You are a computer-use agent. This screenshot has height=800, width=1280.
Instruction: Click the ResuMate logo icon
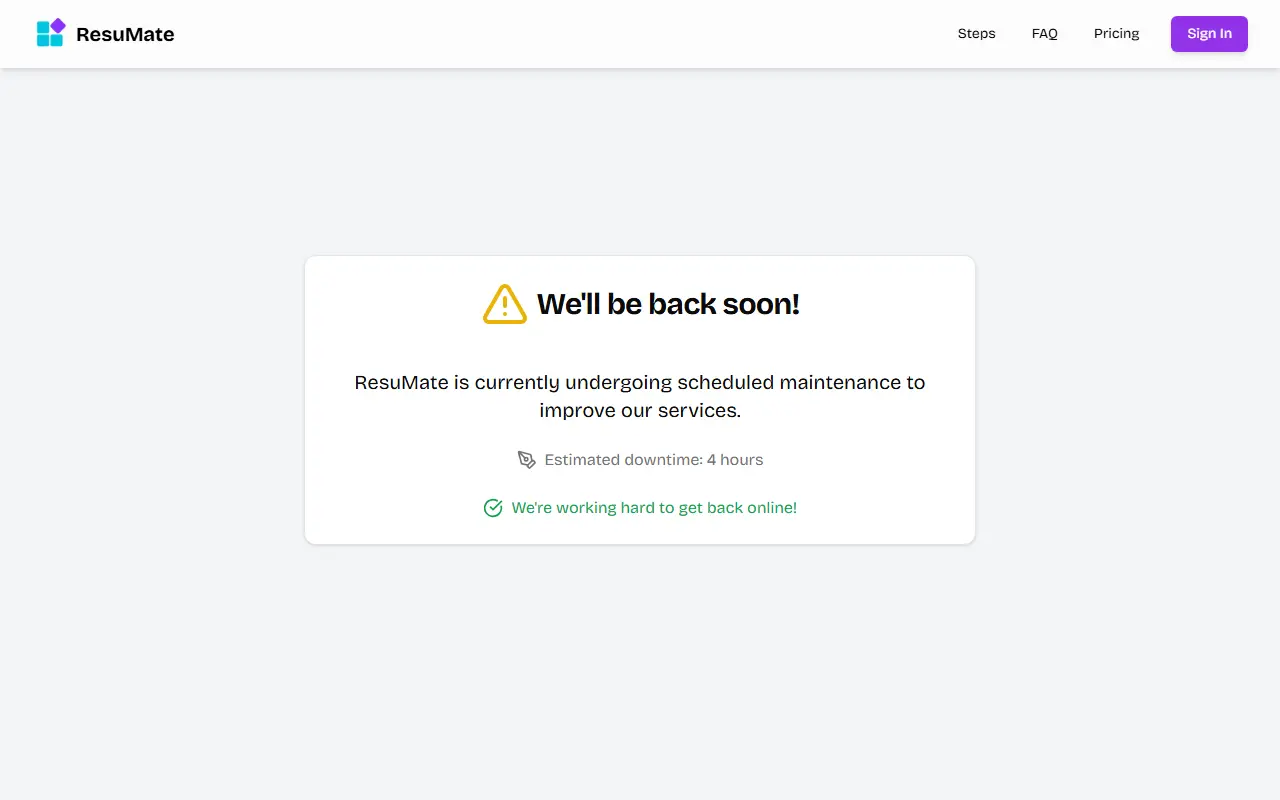coord(51,33)
